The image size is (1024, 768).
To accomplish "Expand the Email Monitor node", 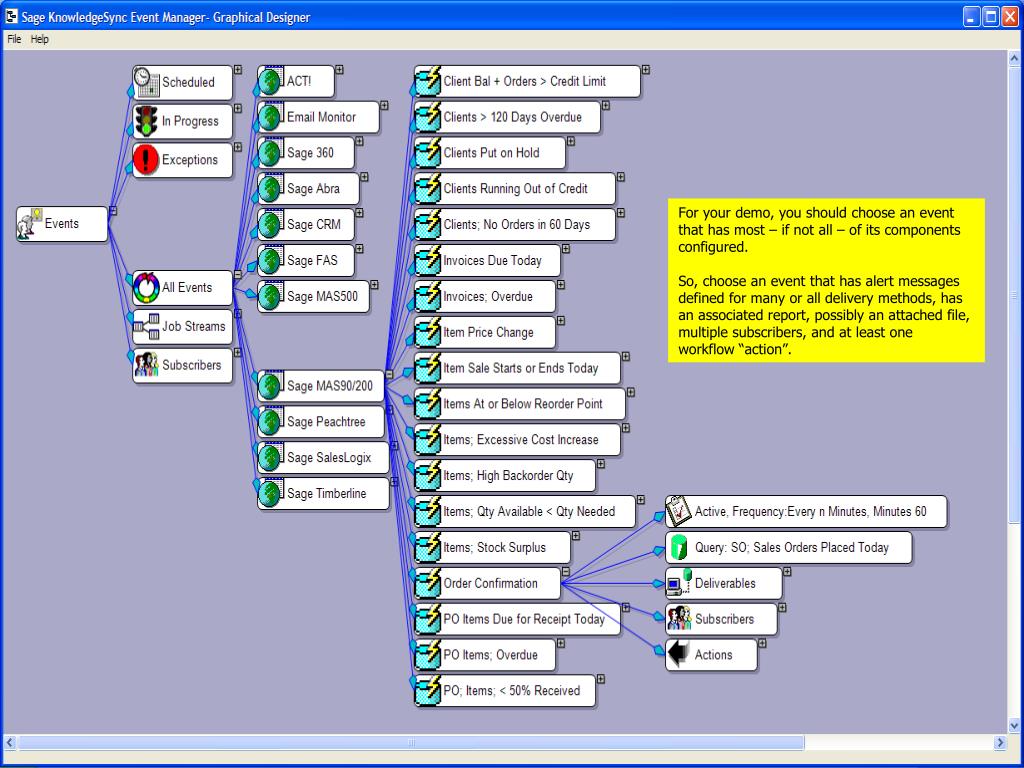I will pos(384,105).
